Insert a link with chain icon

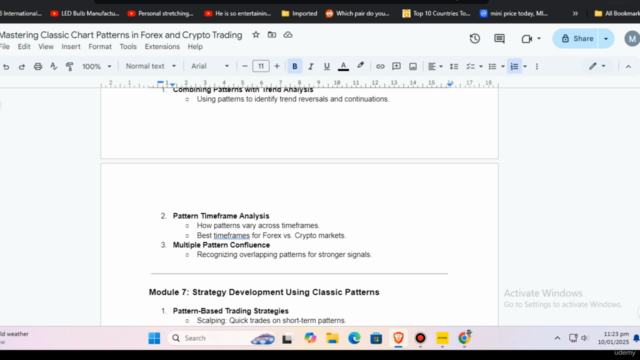point(380,67)
